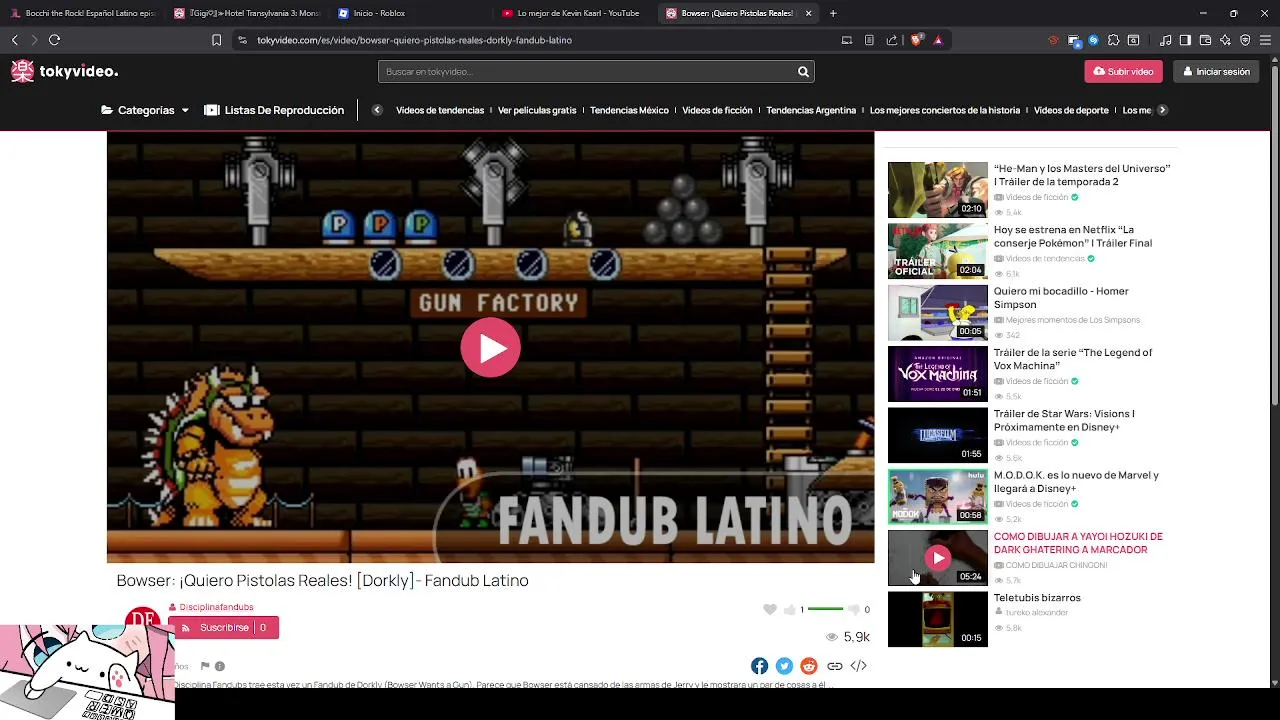The height and width of the screenshot is (720, 1280).
Task: Go forward in browser history
Action: pos(34,40)
